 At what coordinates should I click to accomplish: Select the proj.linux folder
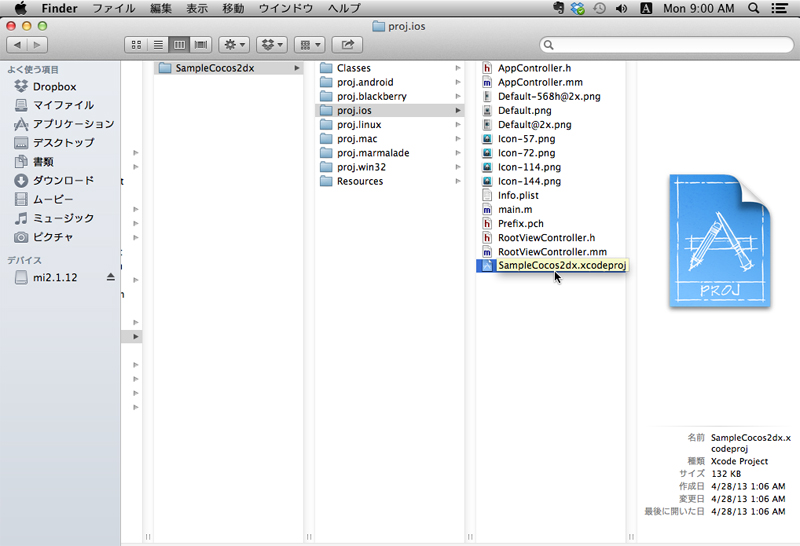pos(389,125)
